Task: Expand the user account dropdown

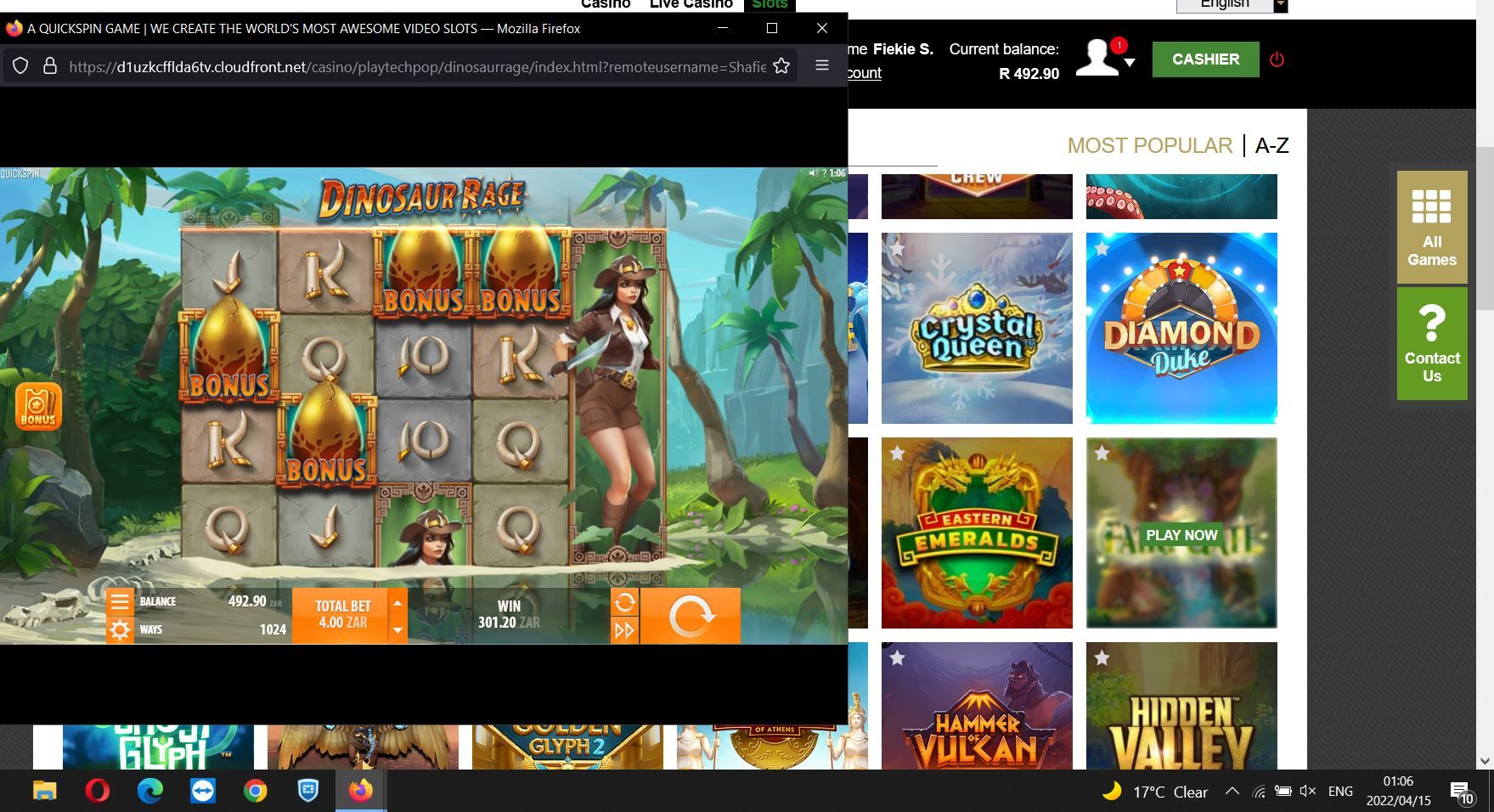Action: pos(1129,63)
